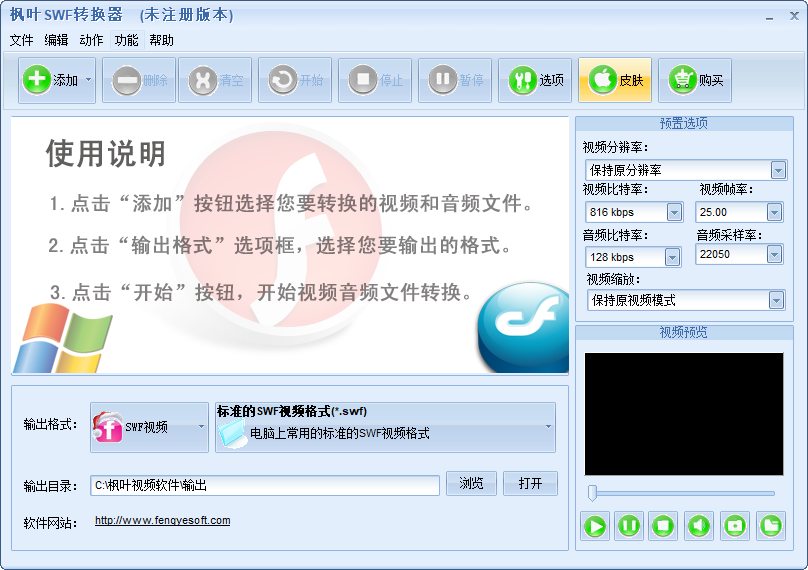
Task: Click the Buy (购买) shopping cart button
Action: pyautogui.click(x=695, y=80)
